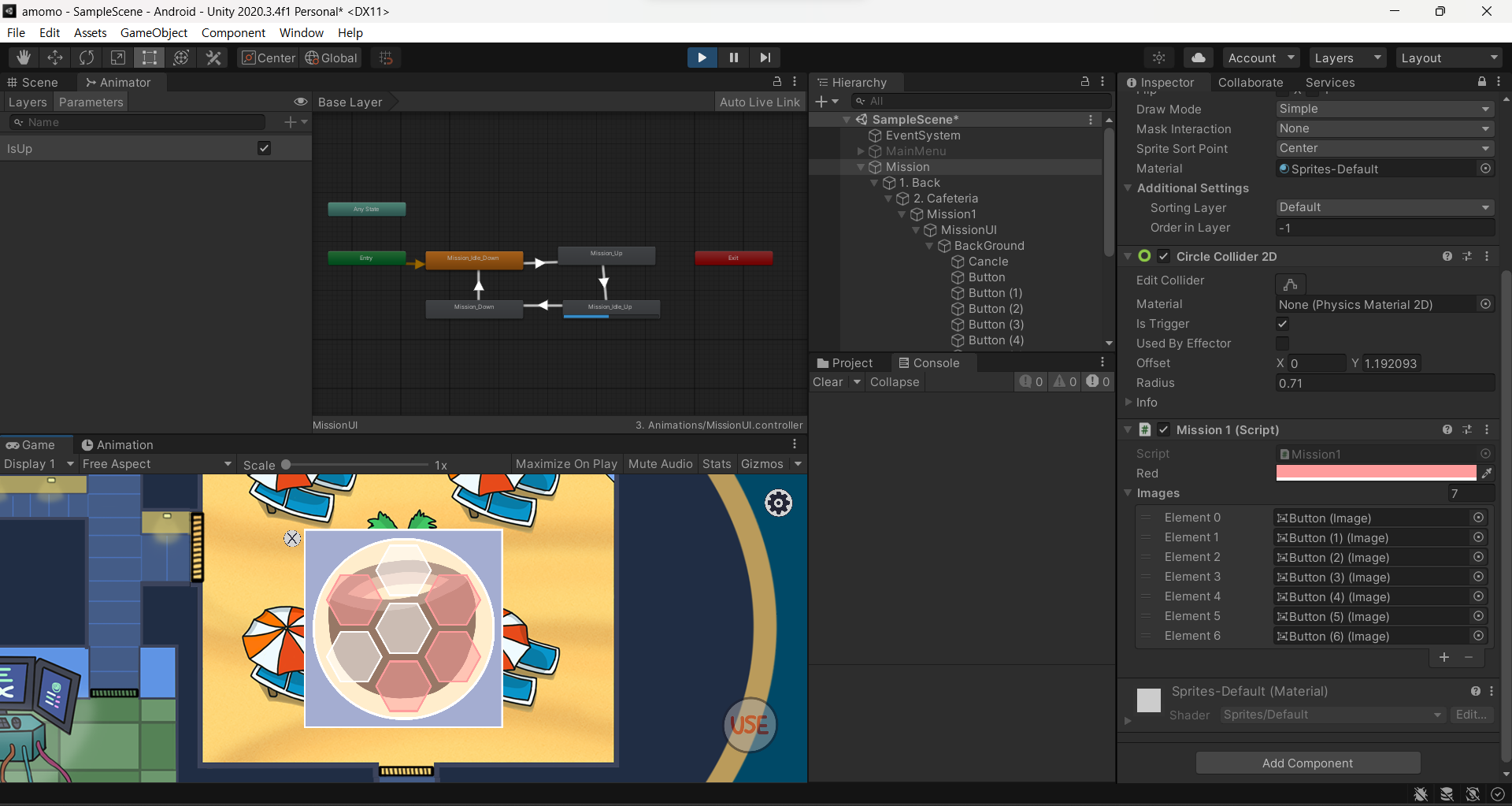Click the game settings gear icon
This screenshot has width=1512, height=806.
point(778,503)
